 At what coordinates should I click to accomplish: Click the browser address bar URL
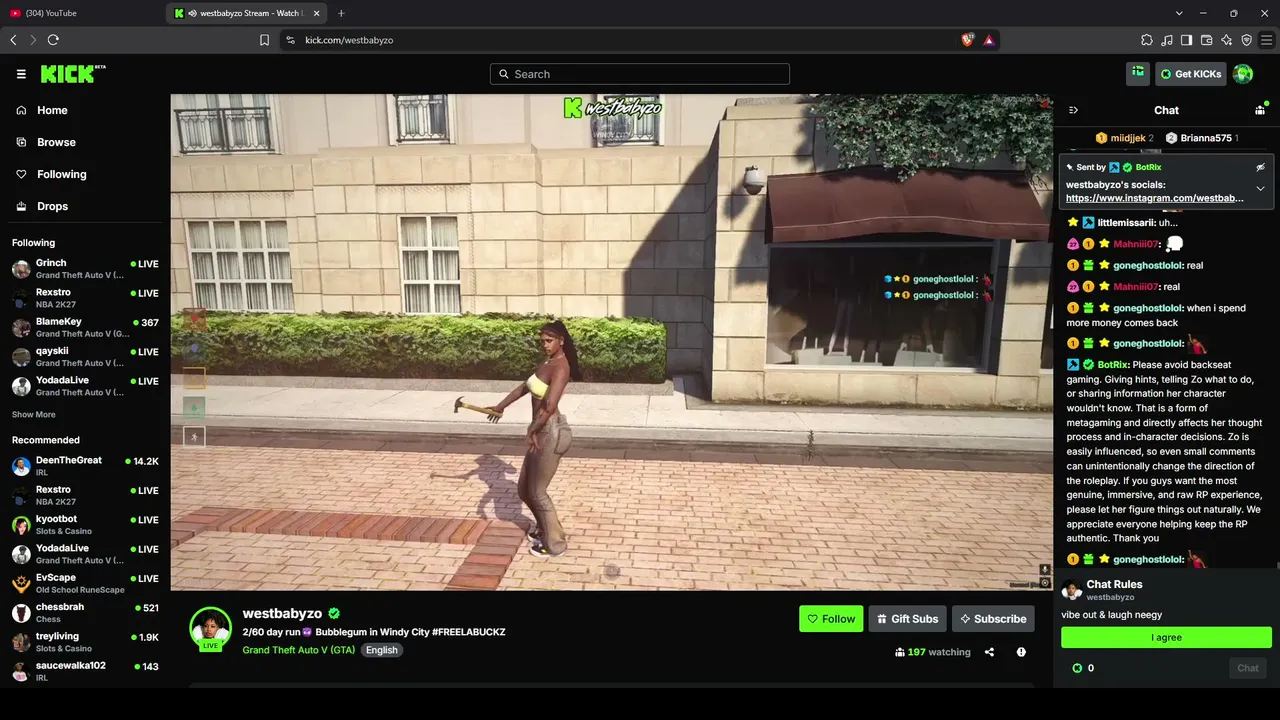coord(349,40)
